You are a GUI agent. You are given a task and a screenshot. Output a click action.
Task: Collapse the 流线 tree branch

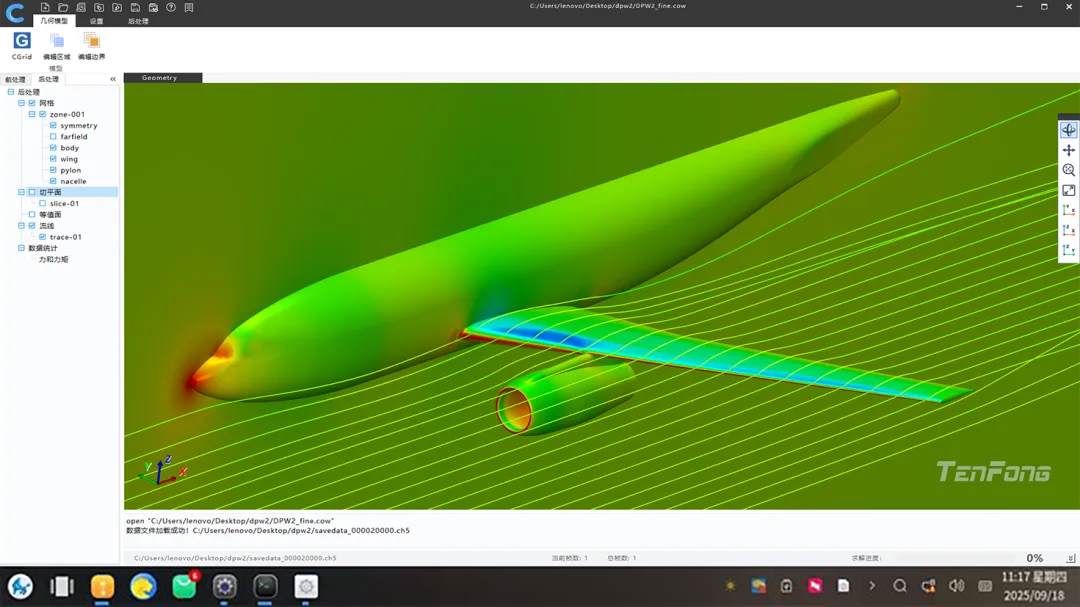(x=21, y=226)
